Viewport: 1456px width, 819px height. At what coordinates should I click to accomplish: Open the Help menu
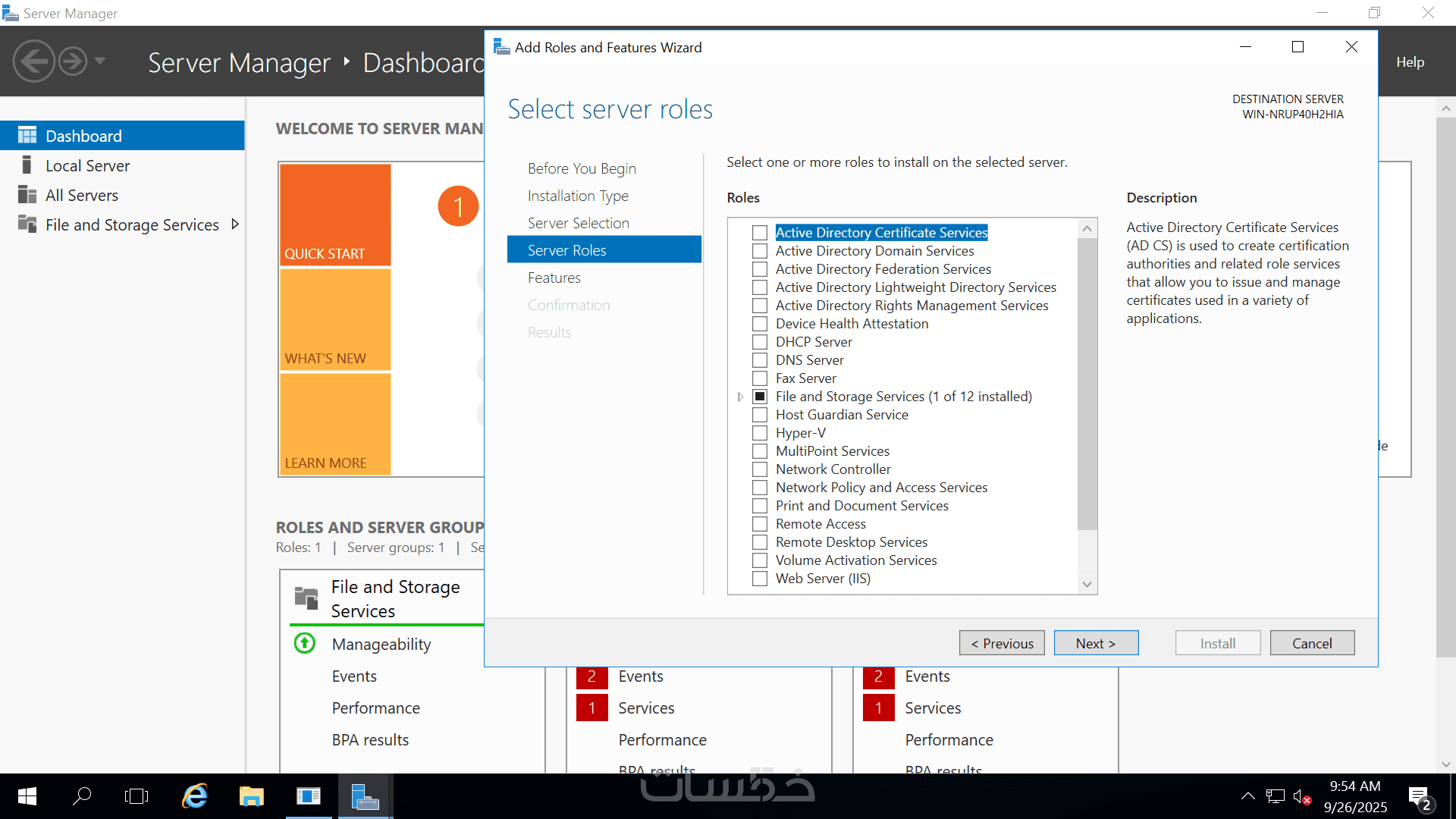click(x=1410, y=62)
